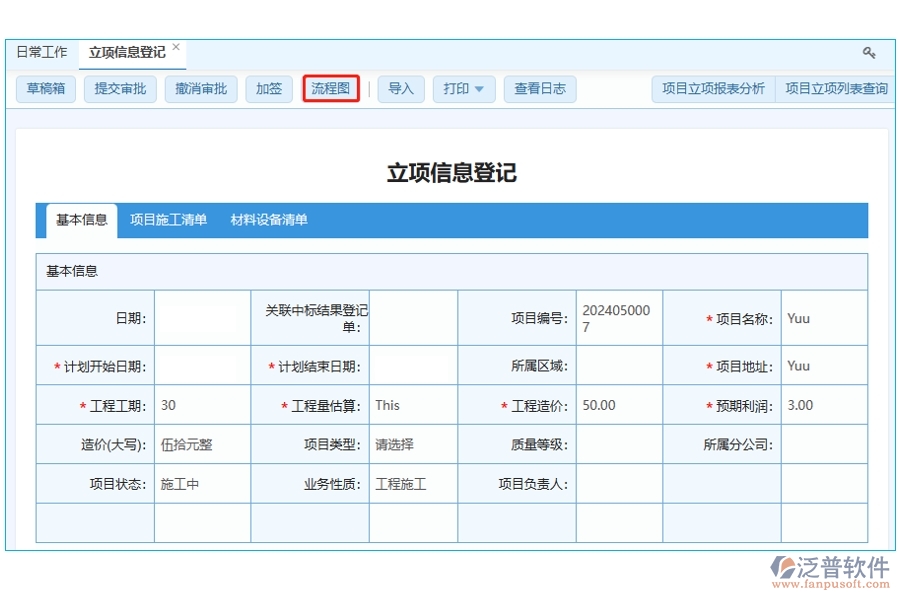The height and width of the screenshot is (600, 900).
Task: Open the settings wrench icon top right
Action: [x=868, y=52]
